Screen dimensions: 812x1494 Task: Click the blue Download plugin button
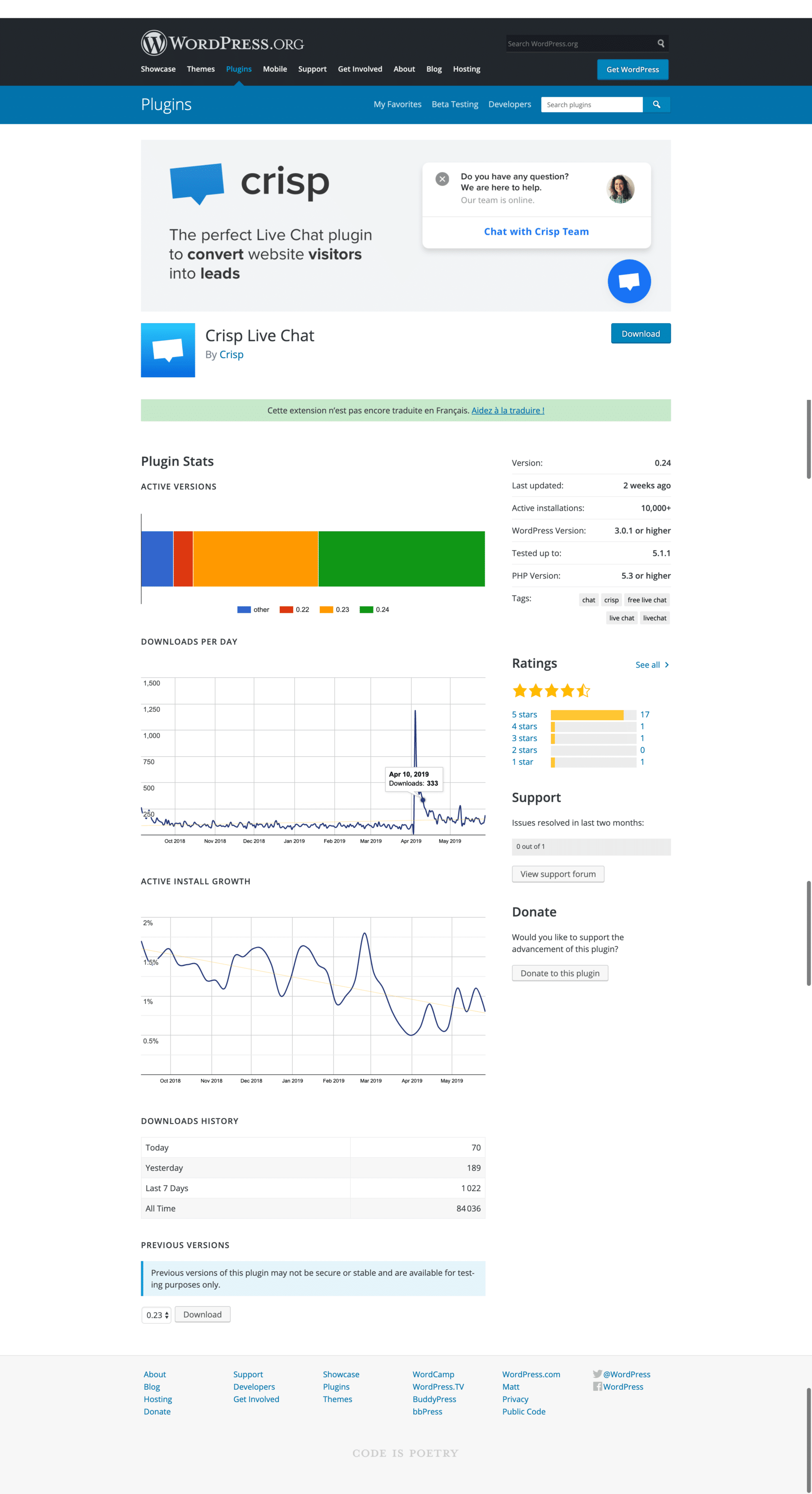tap(641, 333)
